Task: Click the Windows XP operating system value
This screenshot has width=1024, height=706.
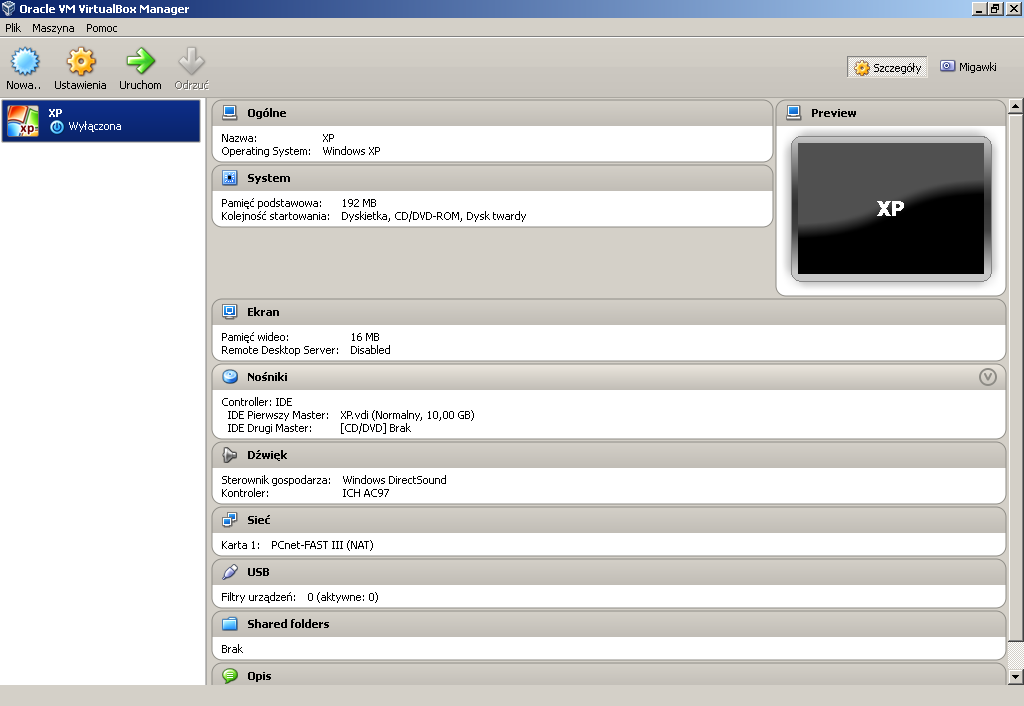Action: point(351,151)
